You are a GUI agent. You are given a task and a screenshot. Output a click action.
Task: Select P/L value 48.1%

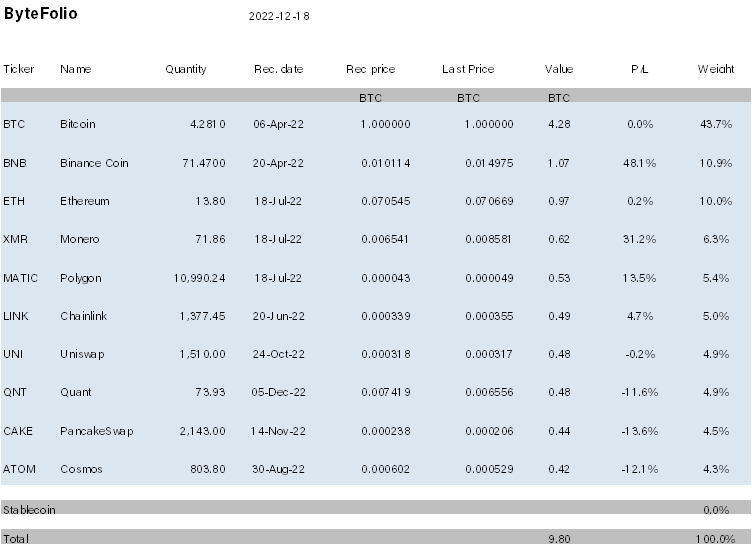pyautogui.click(x=640, y=163)
